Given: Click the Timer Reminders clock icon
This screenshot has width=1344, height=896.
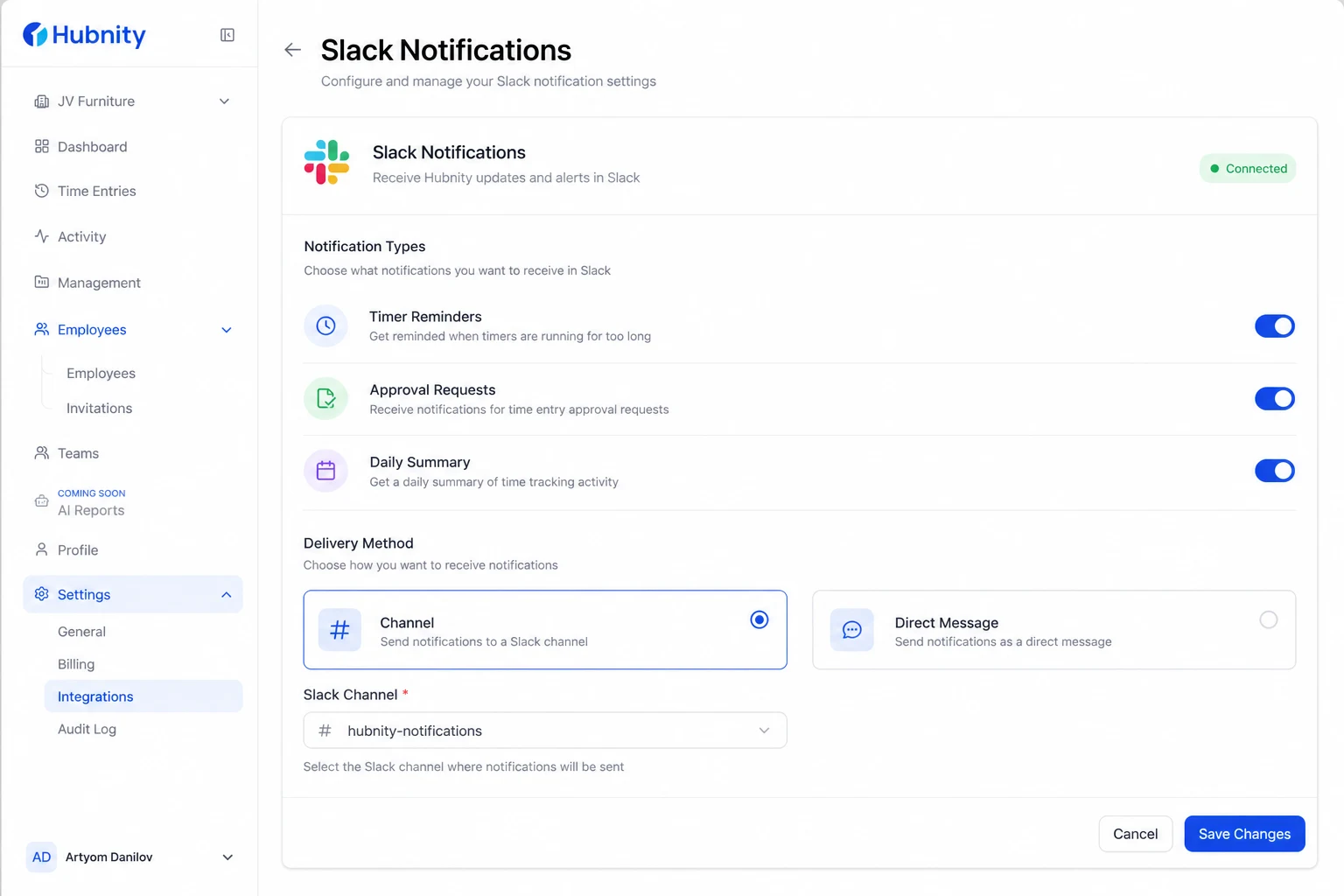Looking at the screenshot, I should point(325,325).
